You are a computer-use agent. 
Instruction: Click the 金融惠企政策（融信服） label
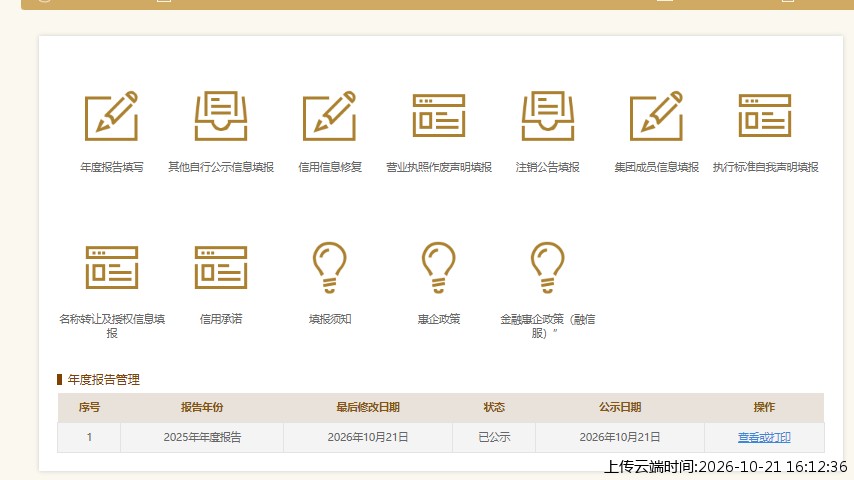pyautogui.click(x=547, y=326)
